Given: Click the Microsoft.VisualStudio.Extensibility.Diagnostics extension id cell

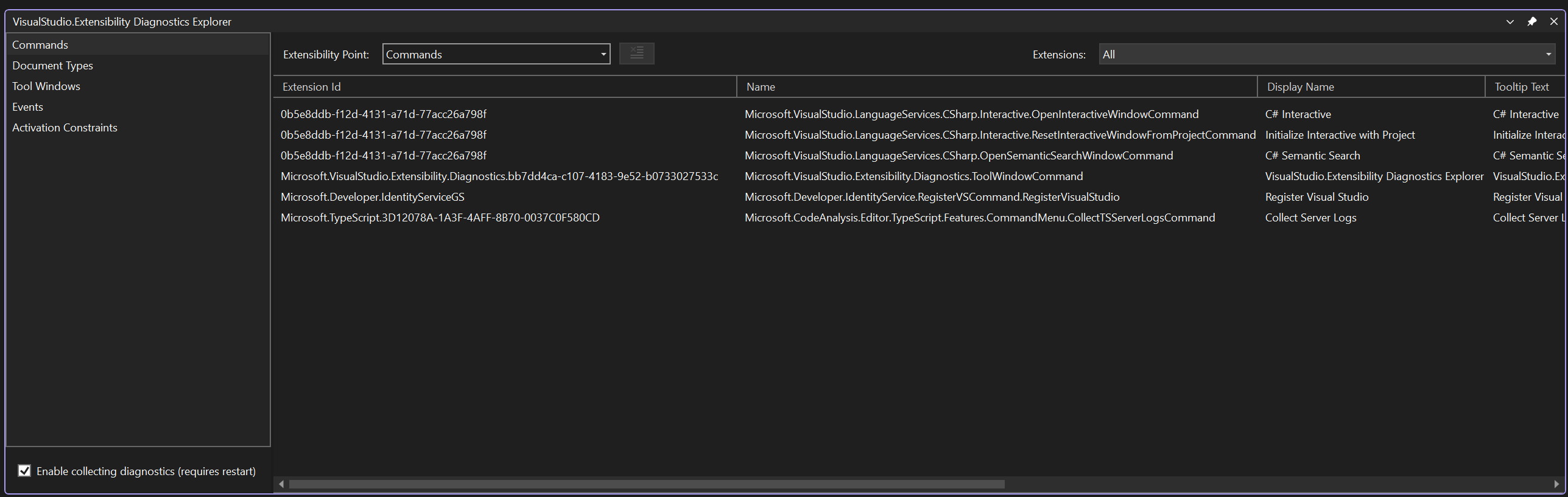Looking at the screenshot, I should point(499,176).
